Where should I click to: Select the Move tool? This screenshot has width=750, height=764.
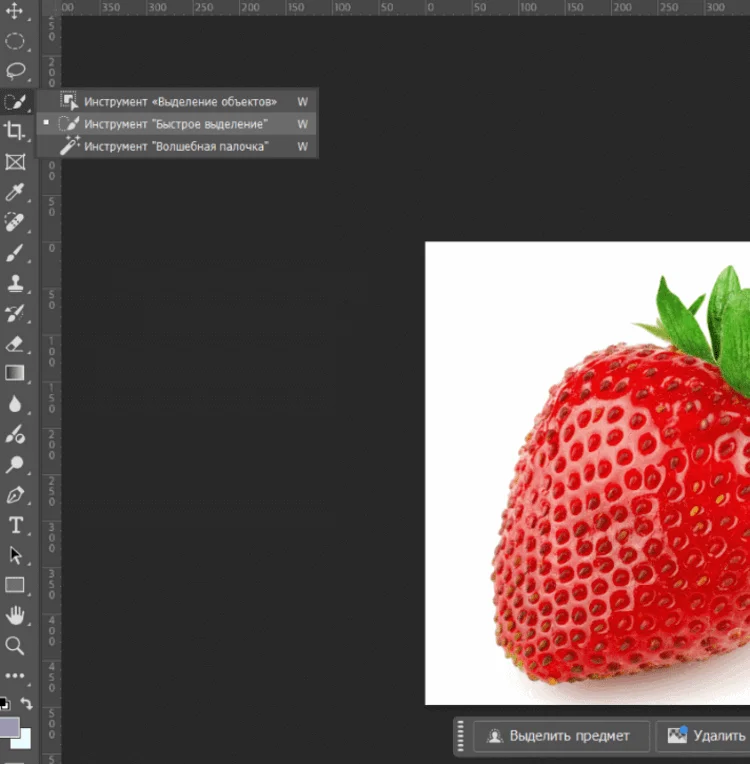click(x=15, y=12)
